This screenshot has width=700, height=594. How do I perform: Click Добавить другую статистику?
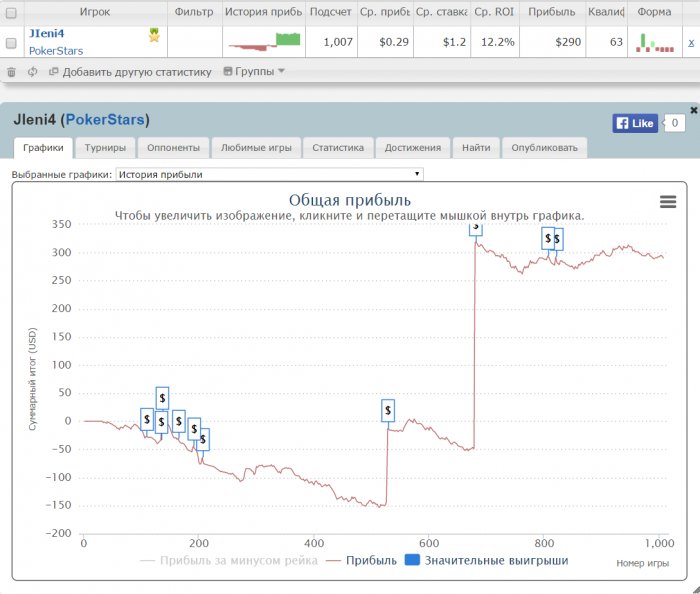(130, 72)
